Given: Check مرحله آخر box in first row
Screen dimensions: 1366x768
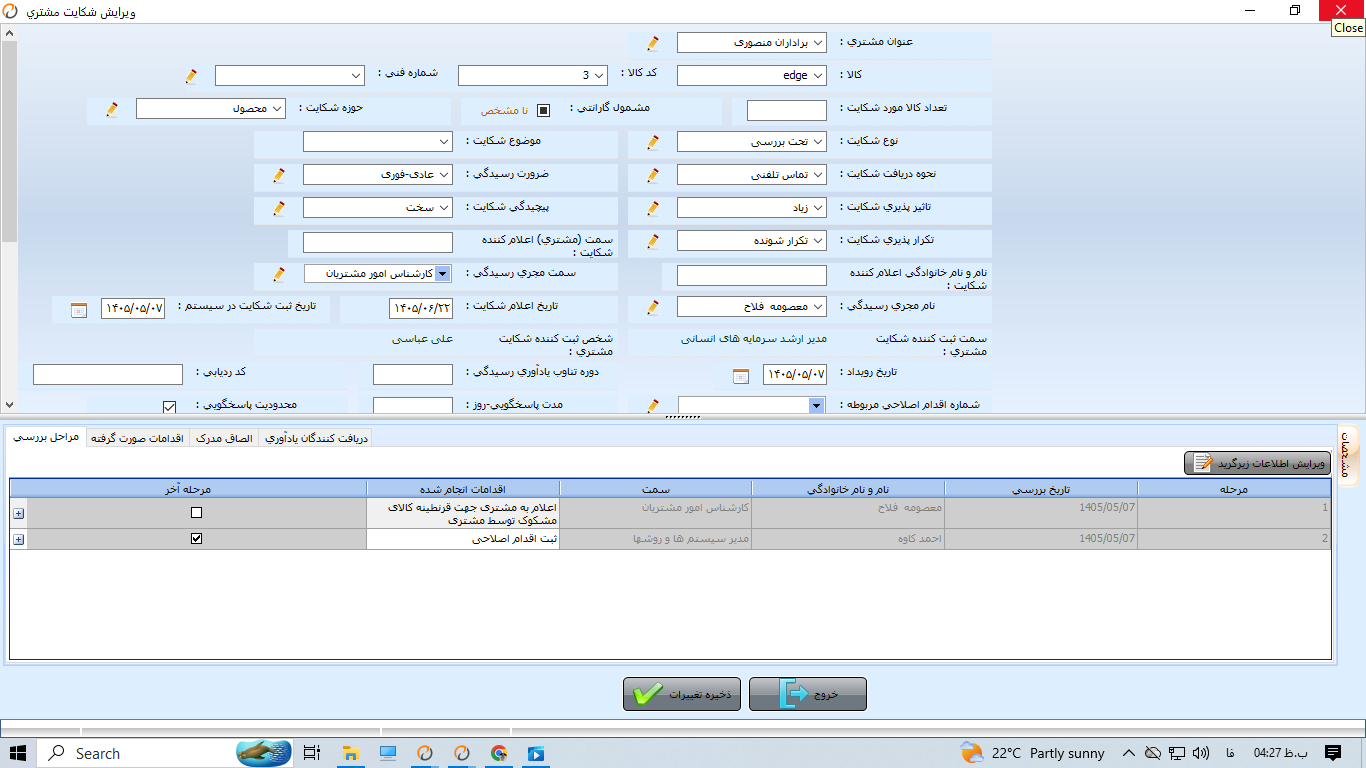Looking at the screenshot, I should tap(196, 512).
